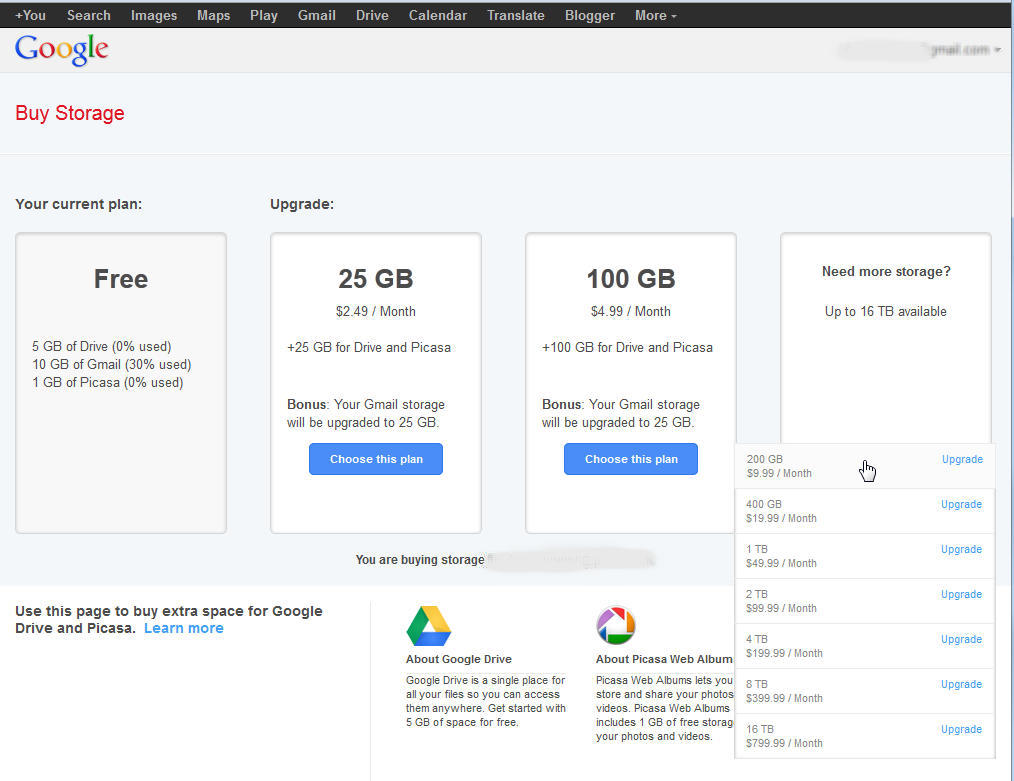
Task: Choose the 25 GB storage plan
Action: tap(375, 459)
